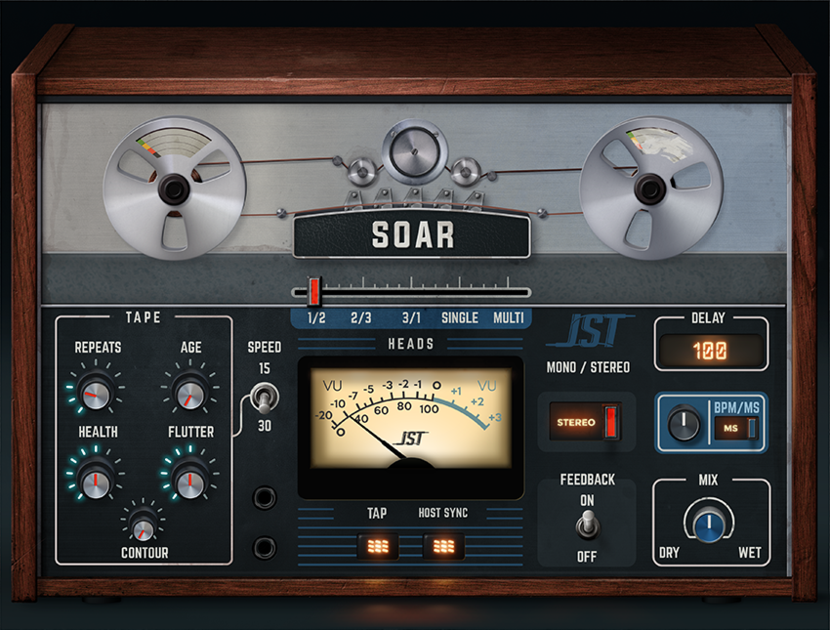Screen dimensions: 830x630
Task: Click the VU meter display
Action: pyautogui.click(x=410, y=418)
